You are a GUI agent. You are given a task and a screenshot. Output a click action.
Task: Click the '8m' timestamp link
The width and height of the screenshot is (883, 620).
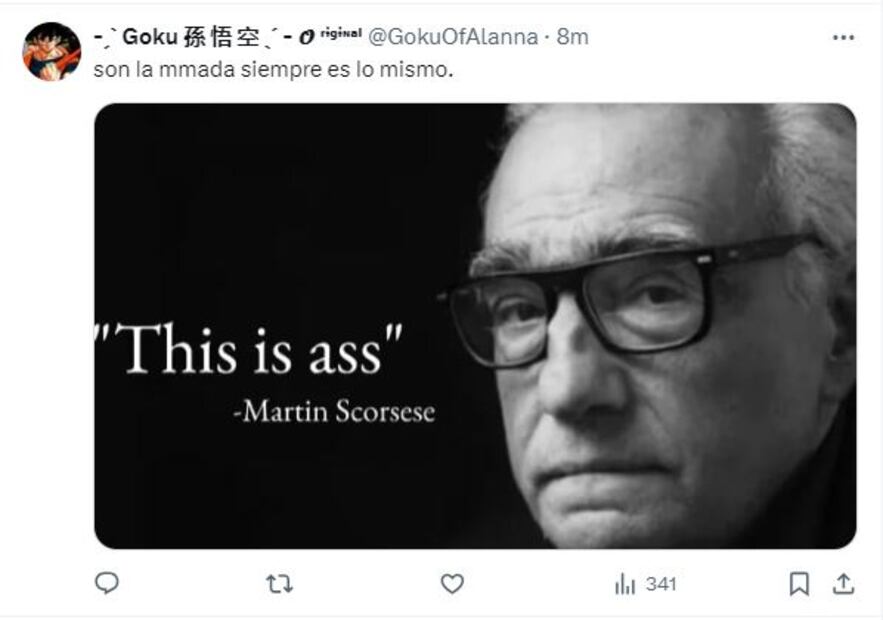(x=572, y=37)
